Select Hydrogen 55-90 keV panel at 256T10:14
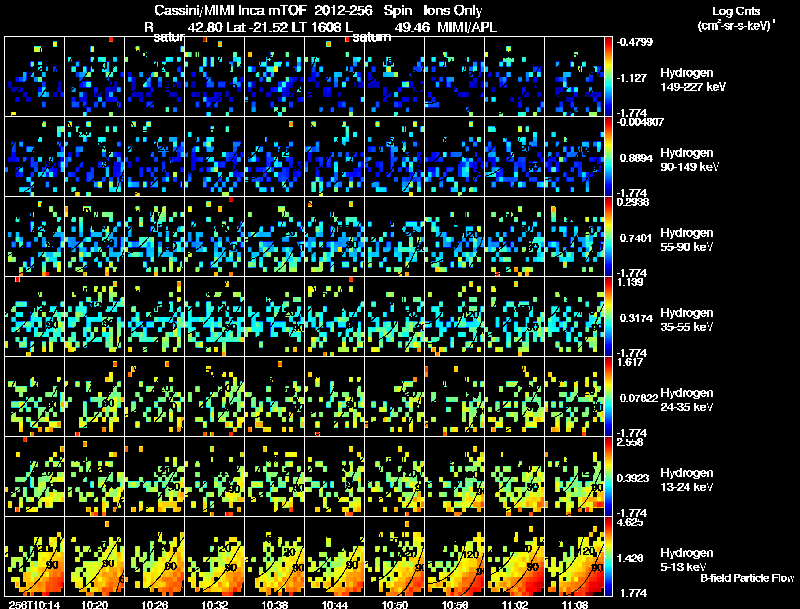The width and height of the screenshot is (800, 609). point(34,237)
